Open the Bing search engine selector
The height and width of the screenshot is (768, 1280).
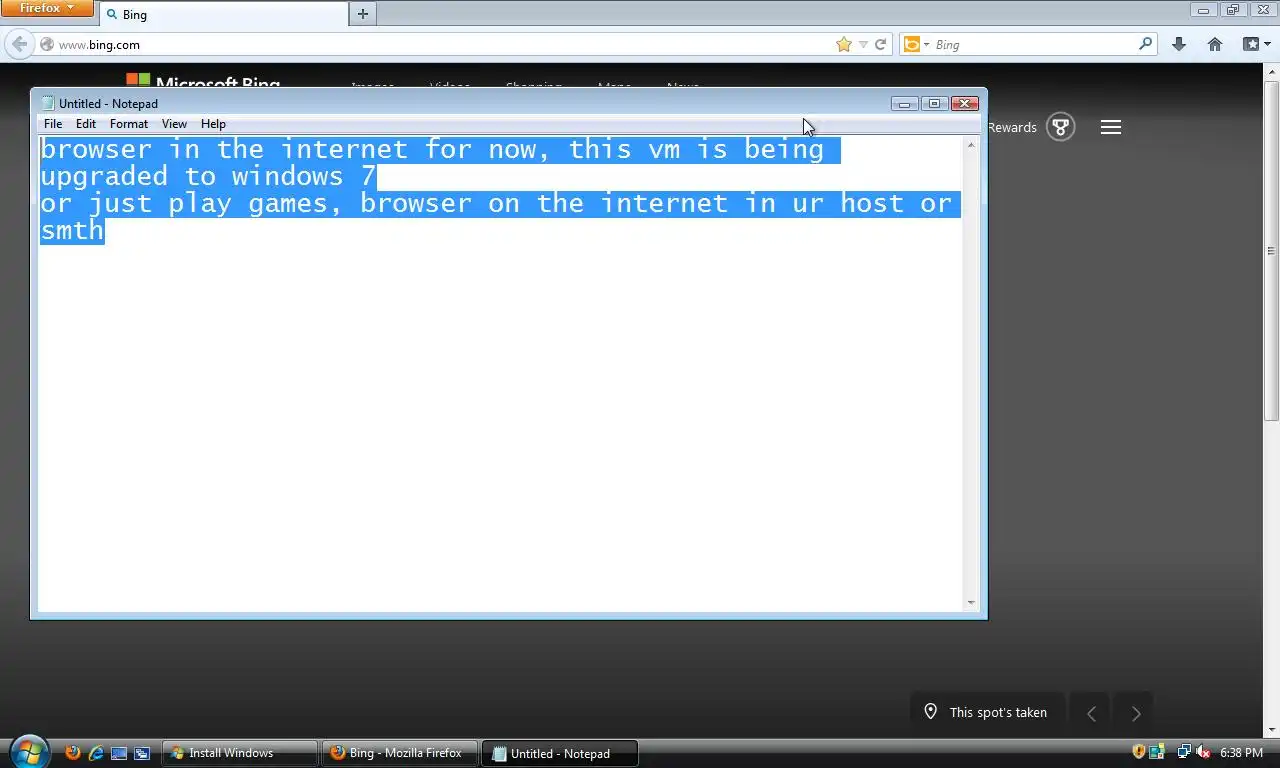(916, 44)
